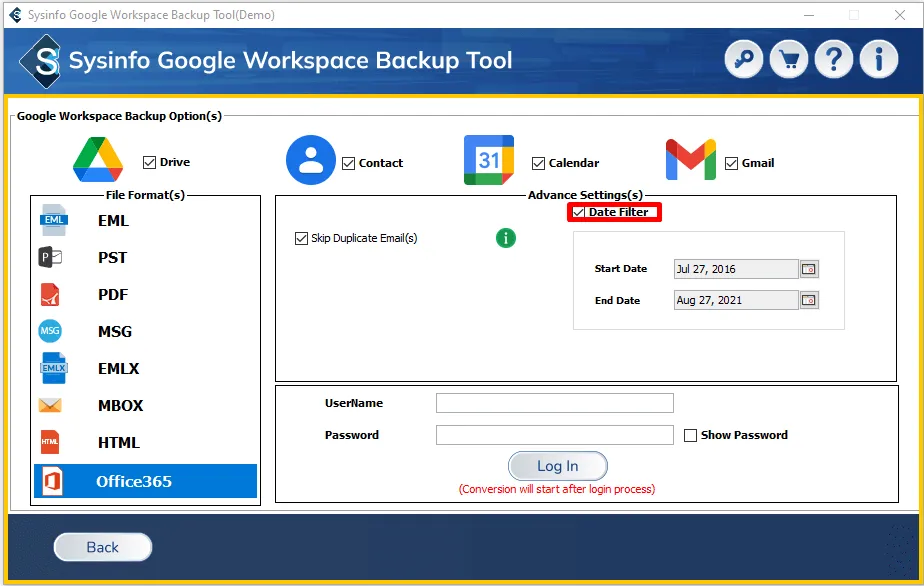Disable Skip Duplicate Email(s) checkbox
Viewport: 924px width, 586px height.
[302, 239]
